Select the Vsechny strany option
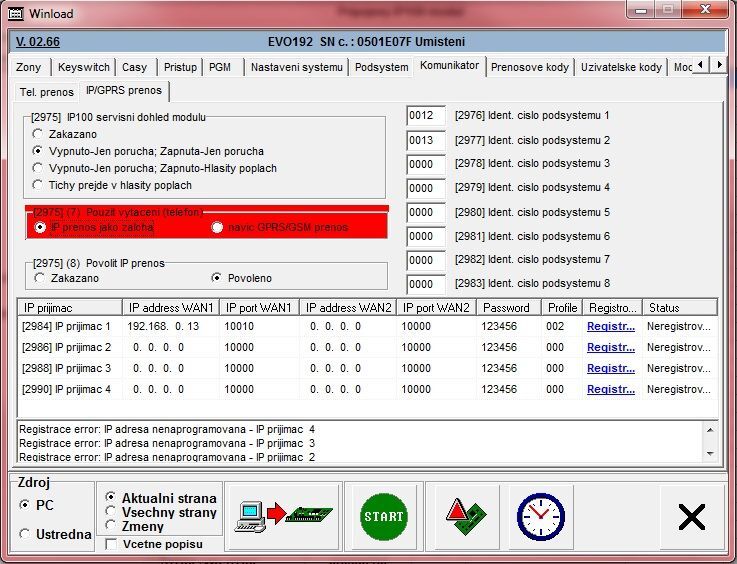This screenshot has width=737, height=564. tap(110, 512)
